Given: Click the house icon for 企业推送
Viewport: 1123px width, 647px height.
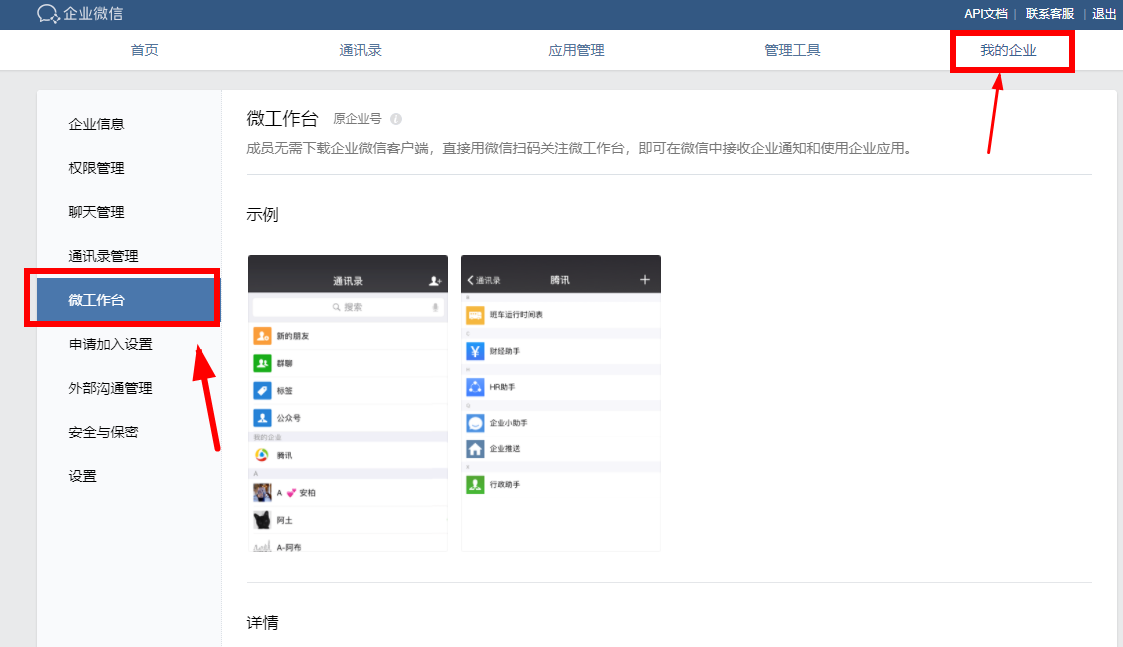Looking at the screenshot, I should click(475, 449).
